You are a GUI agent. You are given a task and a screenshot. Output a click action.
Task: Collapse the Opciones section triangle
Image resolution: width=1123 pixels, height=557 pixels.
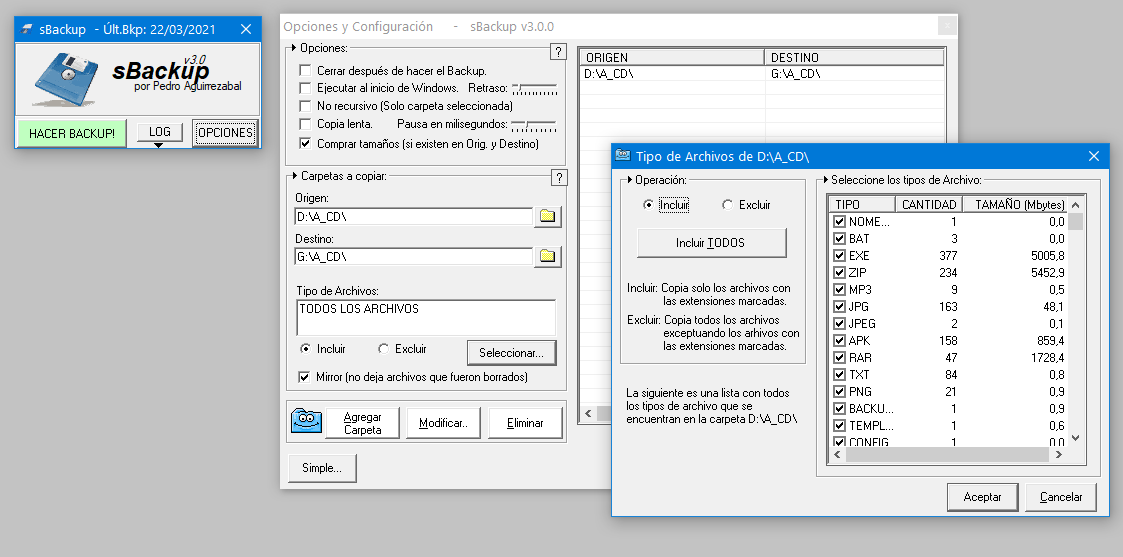click(293, 48)
